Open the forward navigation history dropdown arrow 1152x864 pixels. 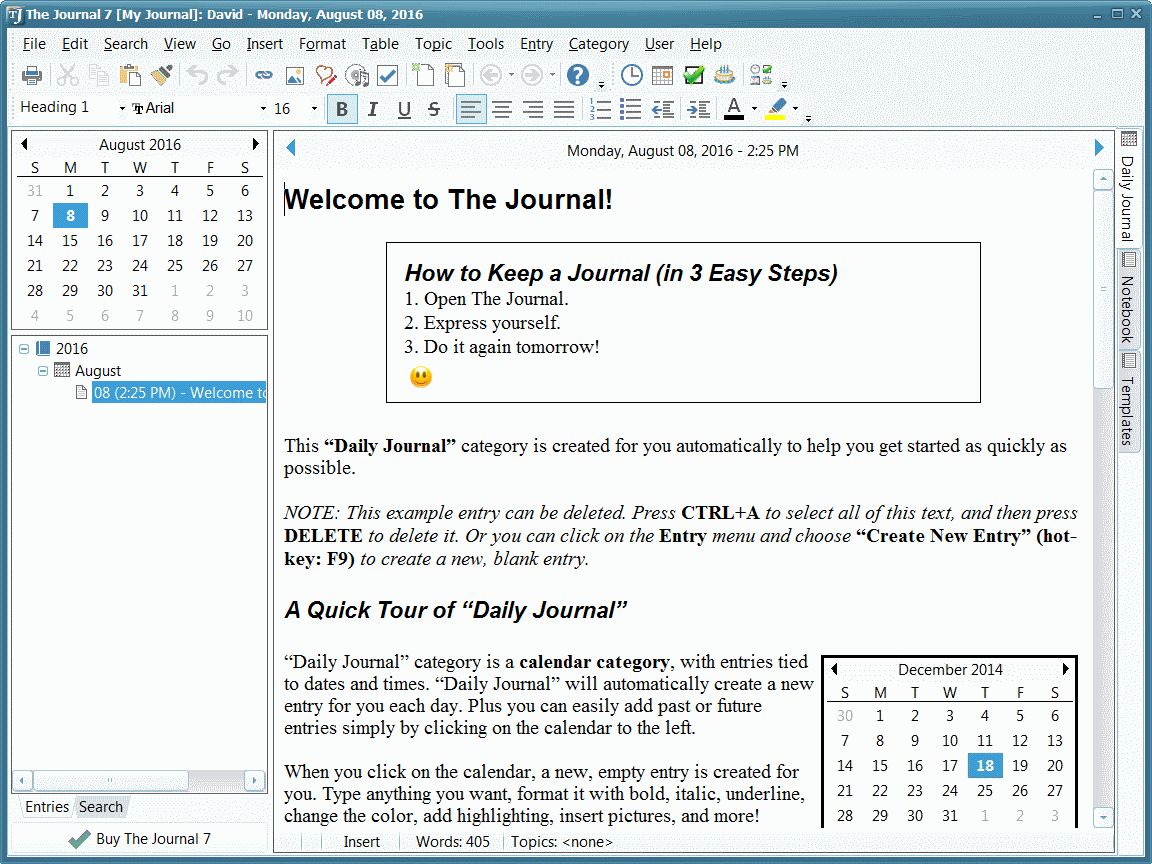click(x=552, y=75)
